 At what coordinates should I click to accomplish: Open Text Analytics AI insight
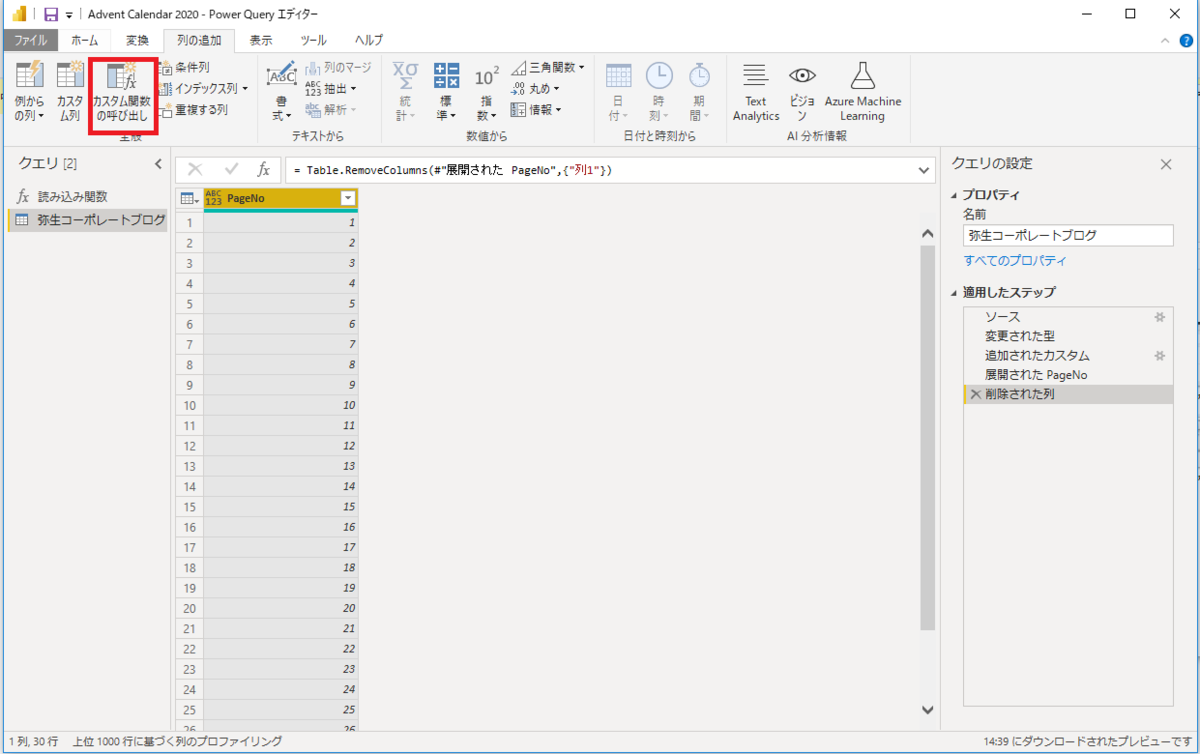(756, 93)
